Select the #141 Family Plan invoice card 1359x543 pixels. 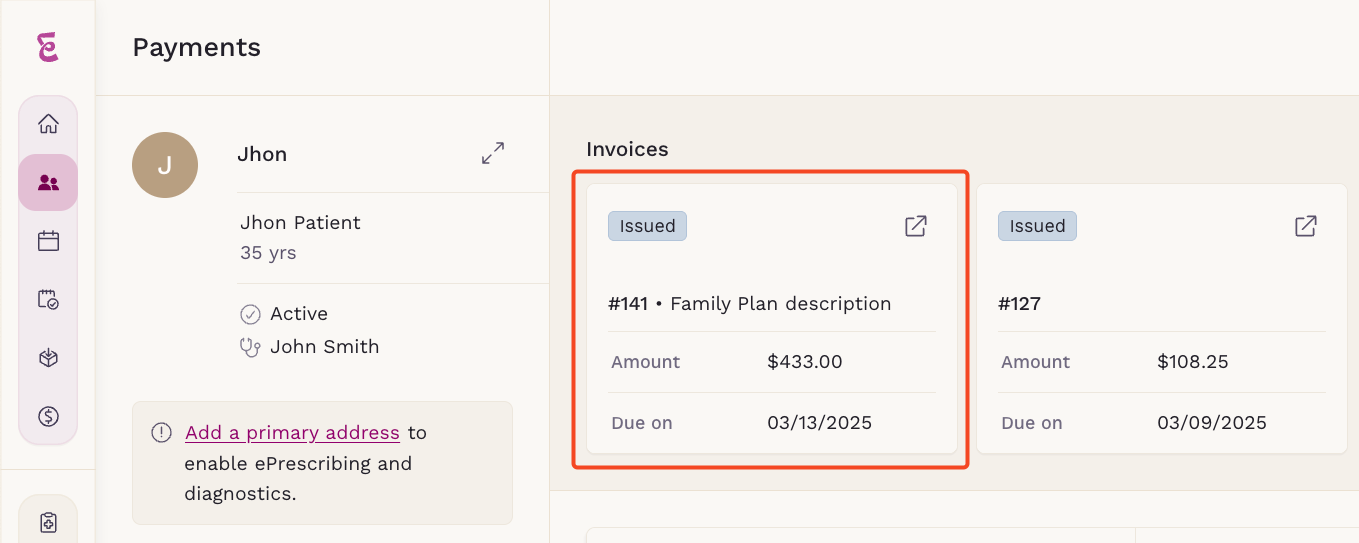772,319
